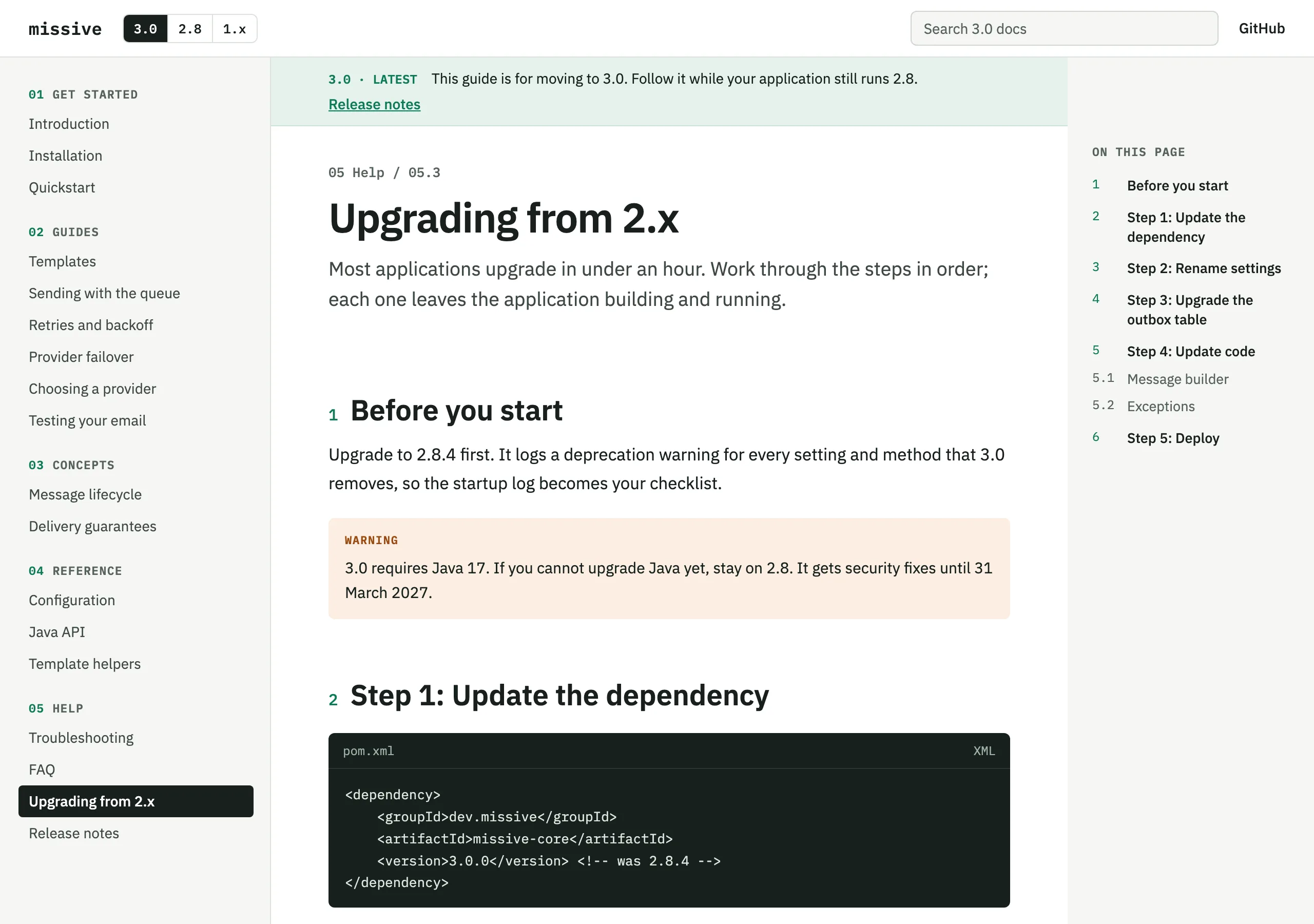The image size is (1314, 924).
Task: Click the 01 GET STARTED section header
Action: tap(83, 94)
